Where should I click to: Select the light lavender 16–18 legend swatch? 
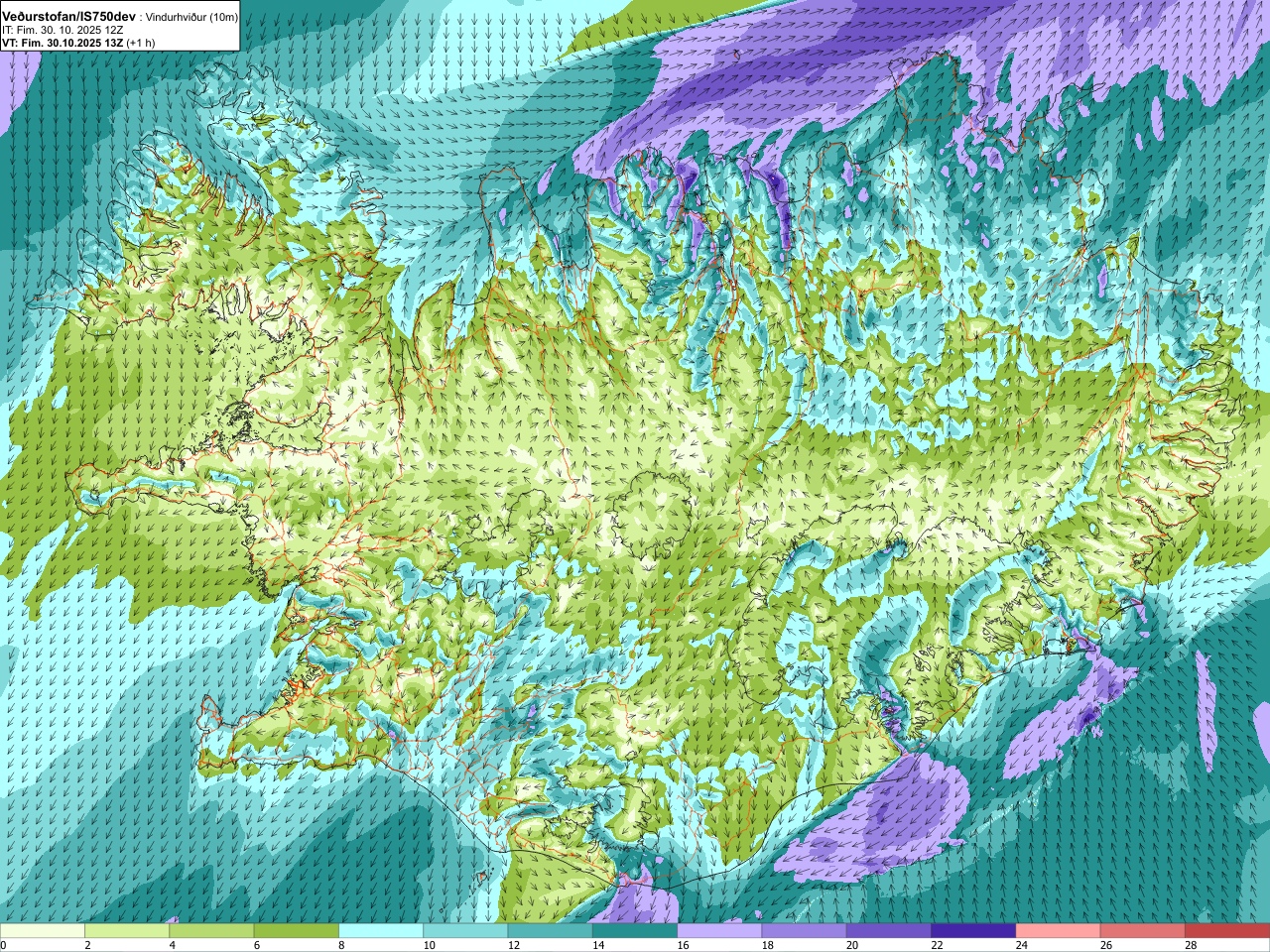719,931
